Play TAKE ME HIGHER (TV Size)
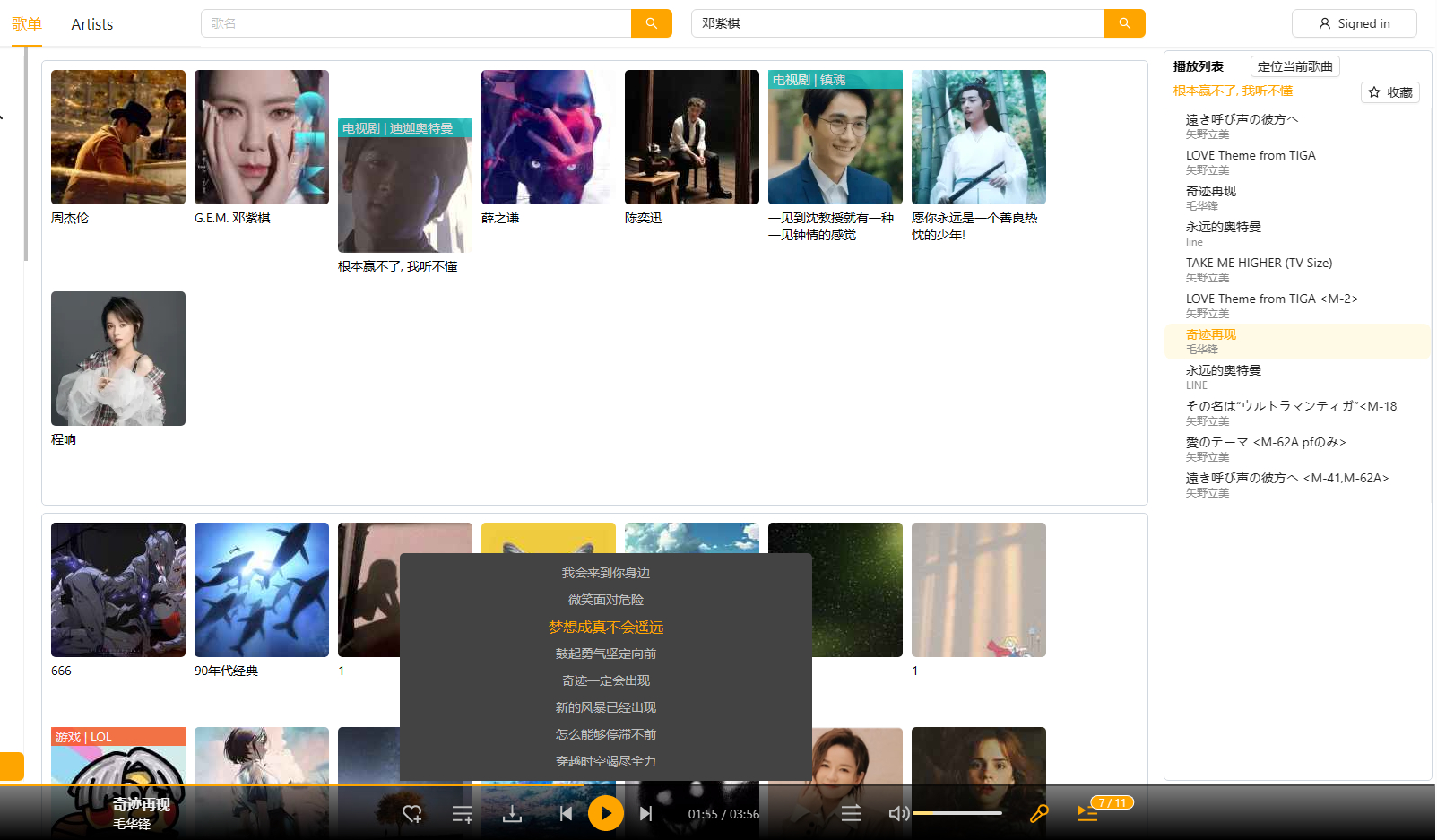The image size is (1437, 840). (x=1297, y=270)
